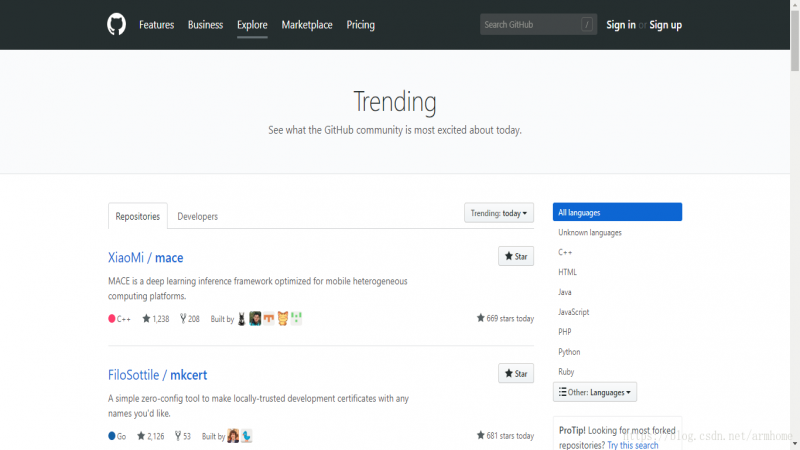Click the Sign up link

click(x=665, y=25)
